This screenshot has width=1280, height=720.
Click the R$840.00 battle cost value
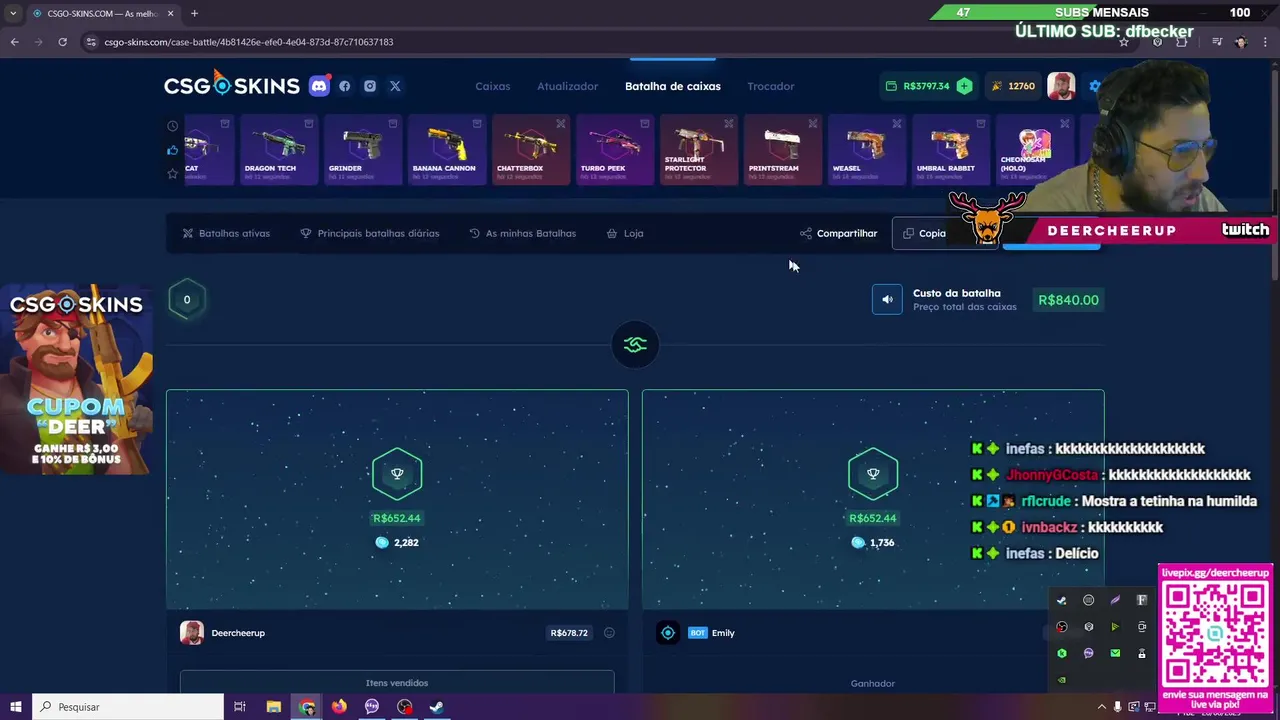pyautogui.click(x=1068, y=300)
